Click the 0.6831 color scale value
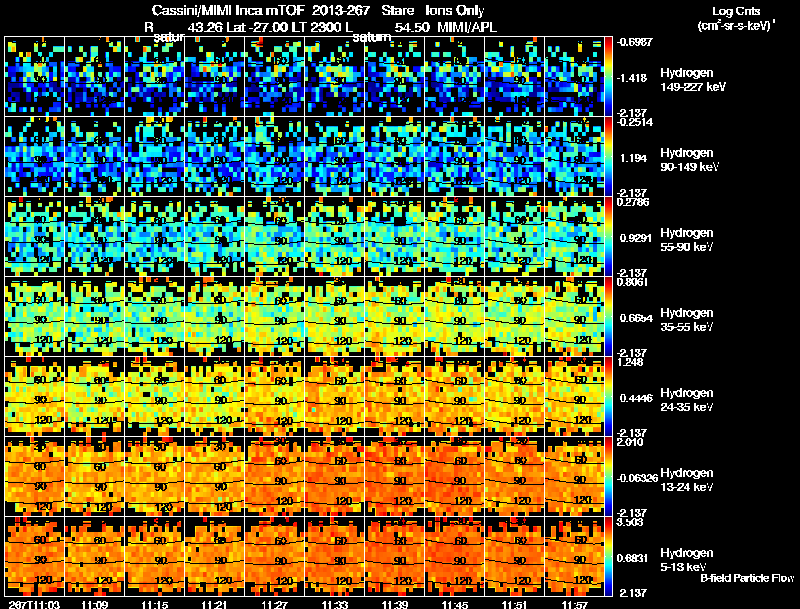Viewport: 800px width, 609px height. pyautogui.click(x=633, y=558)
